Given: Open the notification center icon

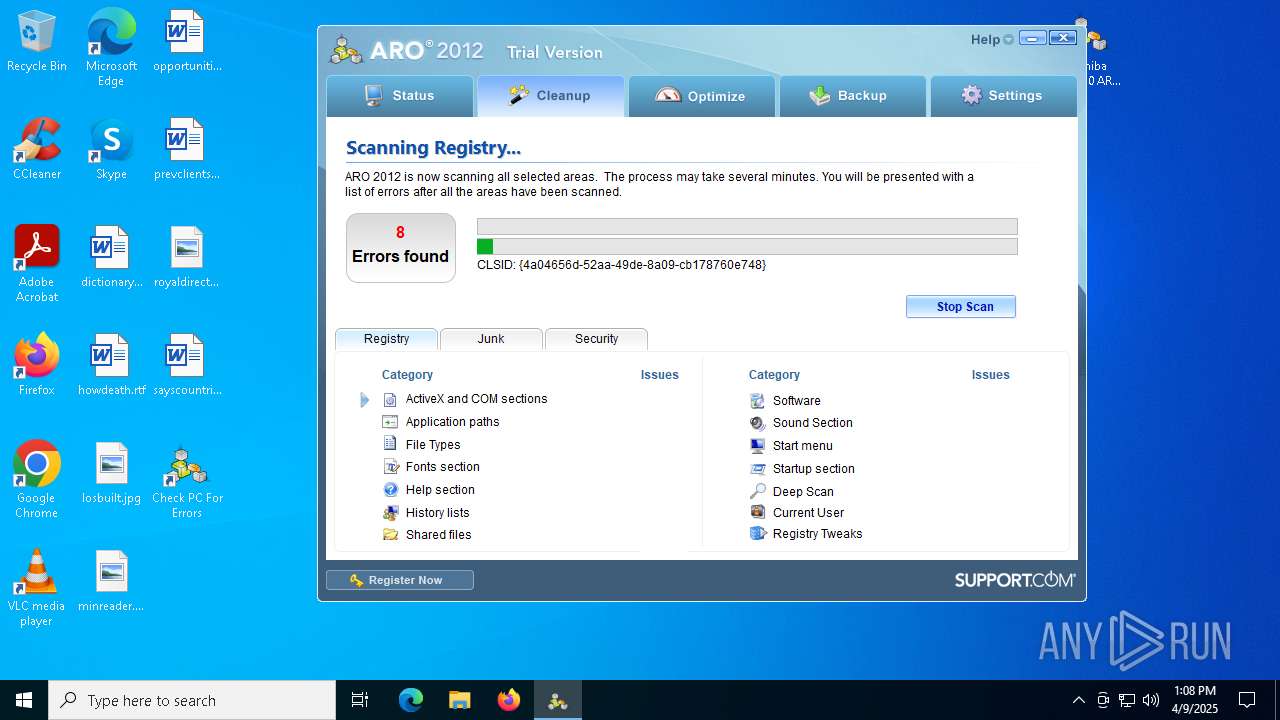Looking at the screenshot, I should click(1247, 700).
